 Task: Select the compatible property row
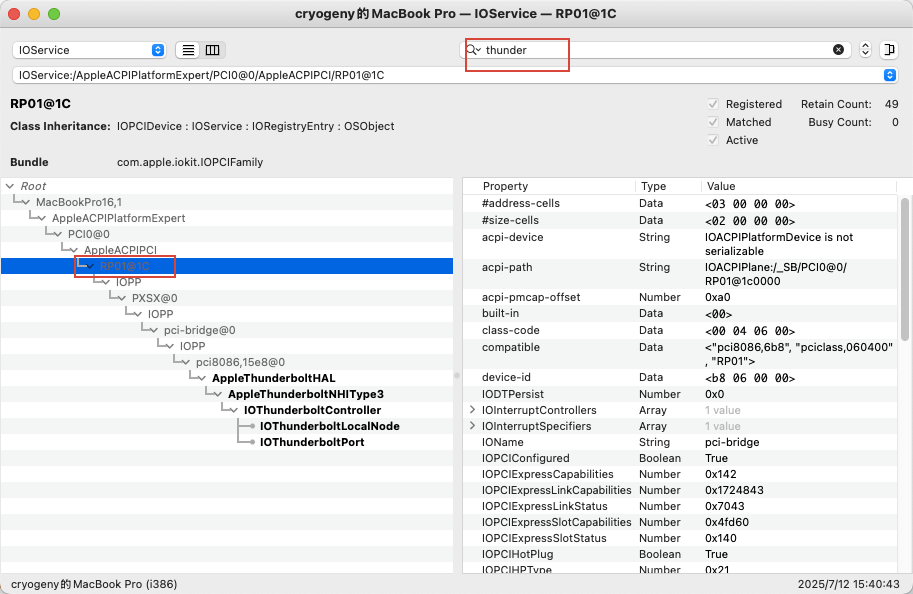tap(680, 354)
